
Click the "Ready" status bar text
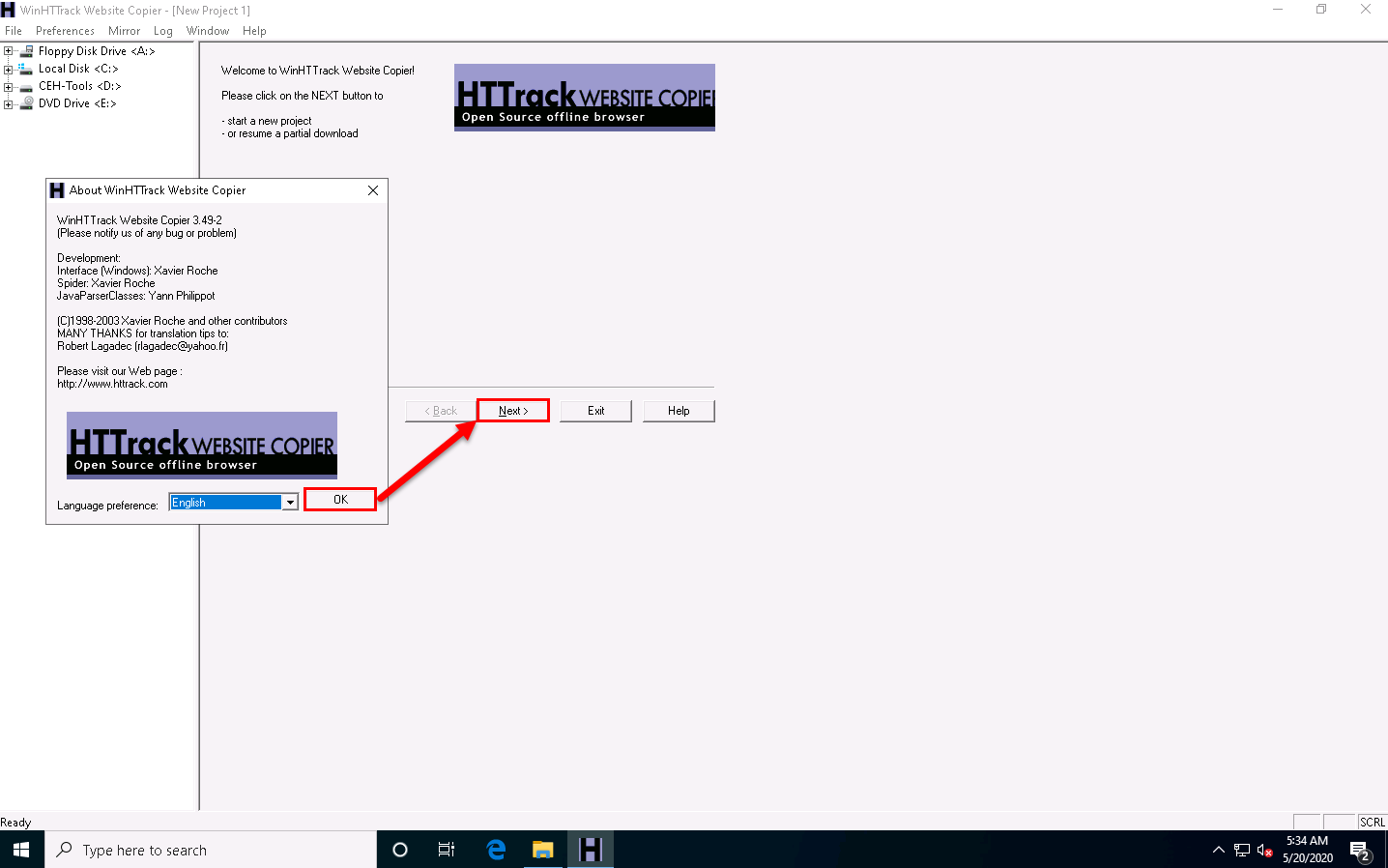tap(15, 823)
